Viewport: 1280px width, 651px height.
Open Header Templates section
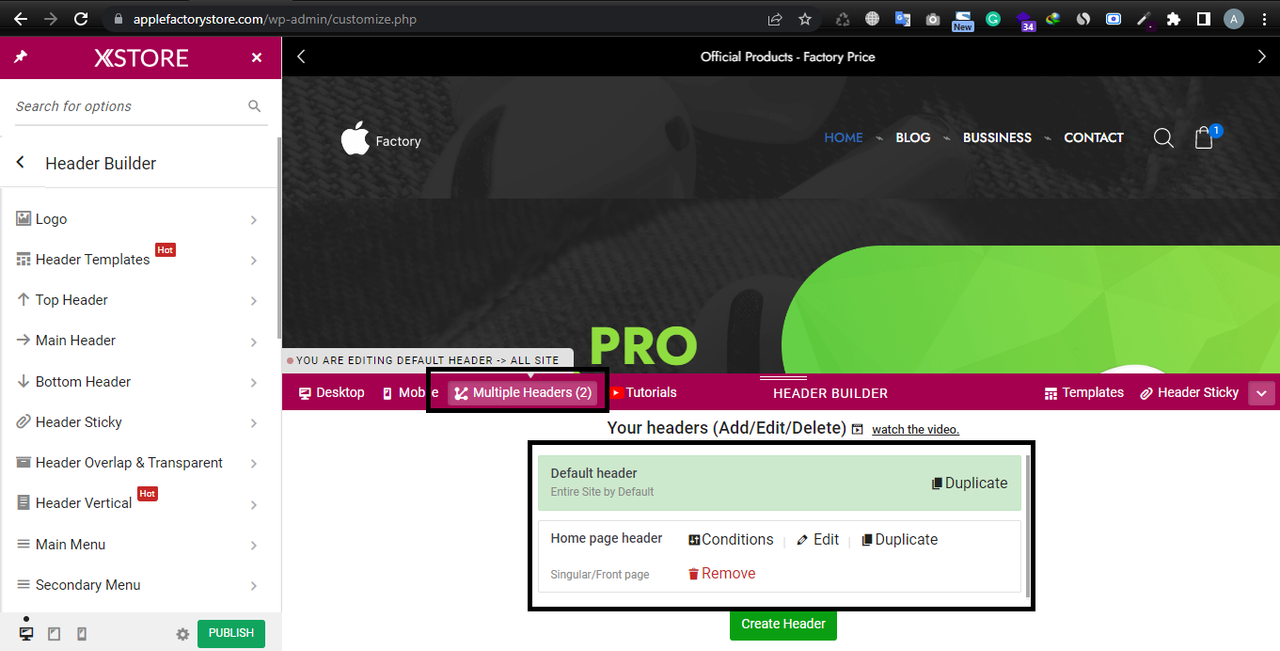point(140,259)
